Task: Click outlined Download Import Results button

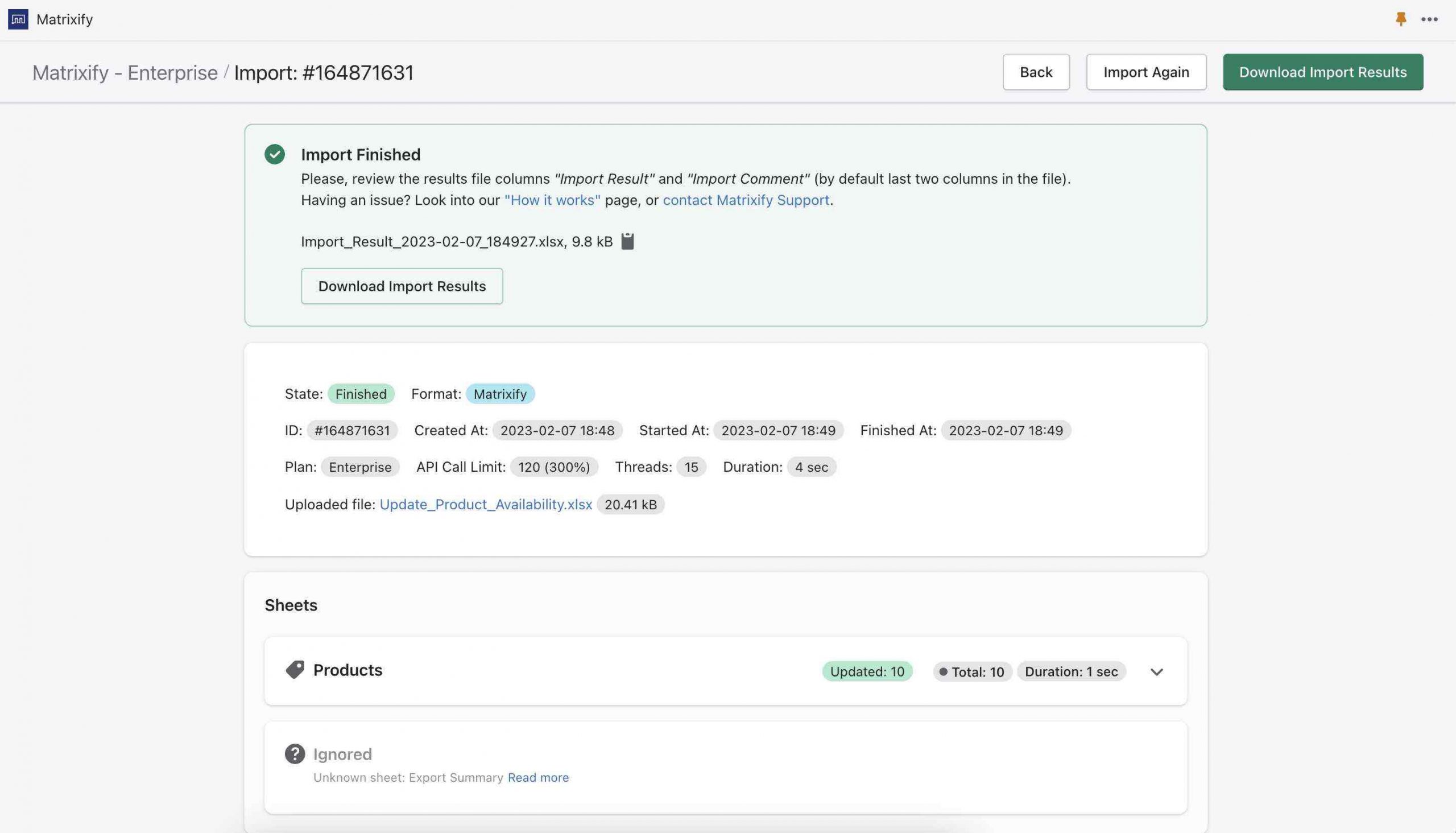Action: [402, 286]
